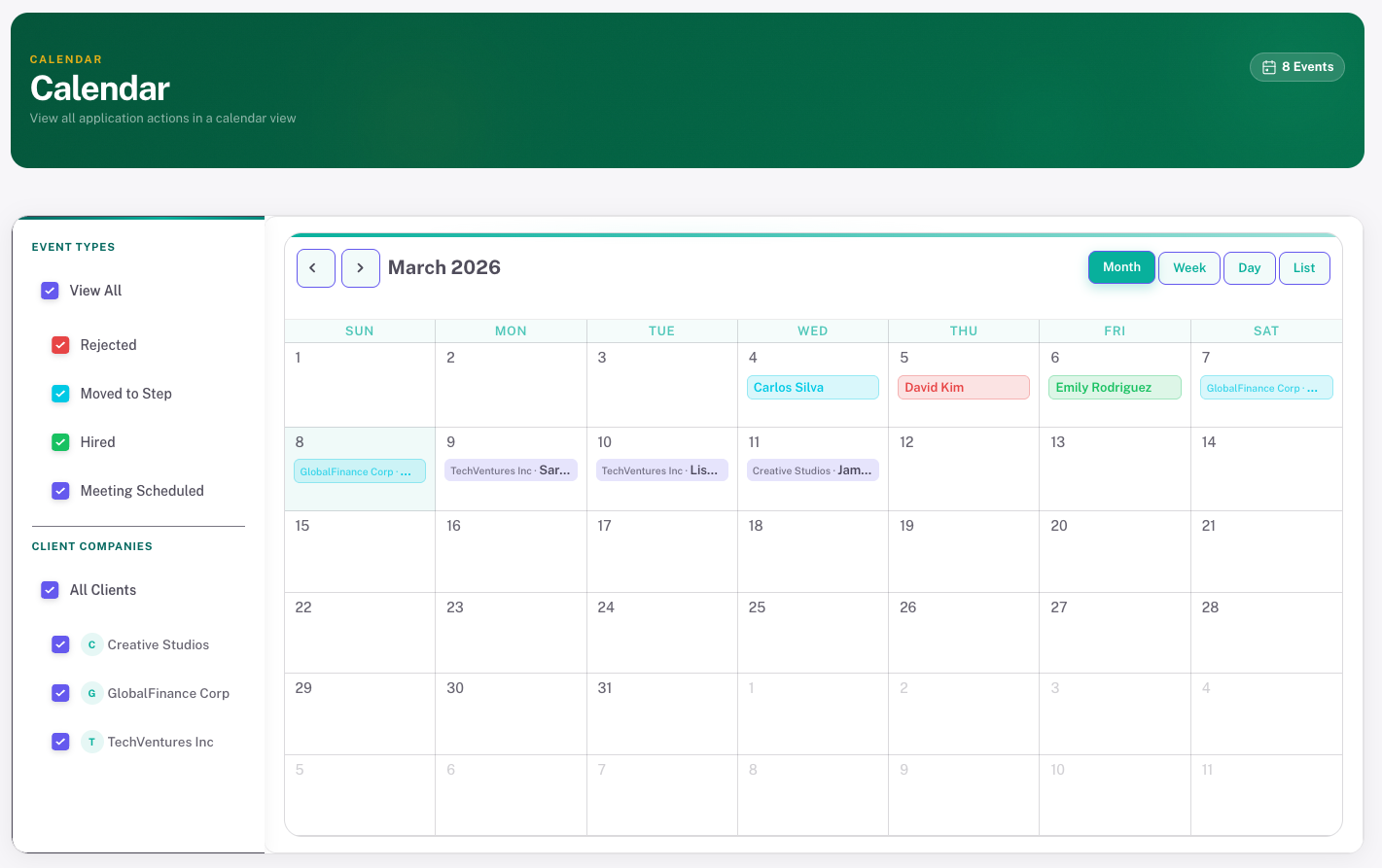Image resolution: width=1382 pixels, height=868 pixels.
Task: Click the 8 Events badge
Action: [x=1297, y=66]
